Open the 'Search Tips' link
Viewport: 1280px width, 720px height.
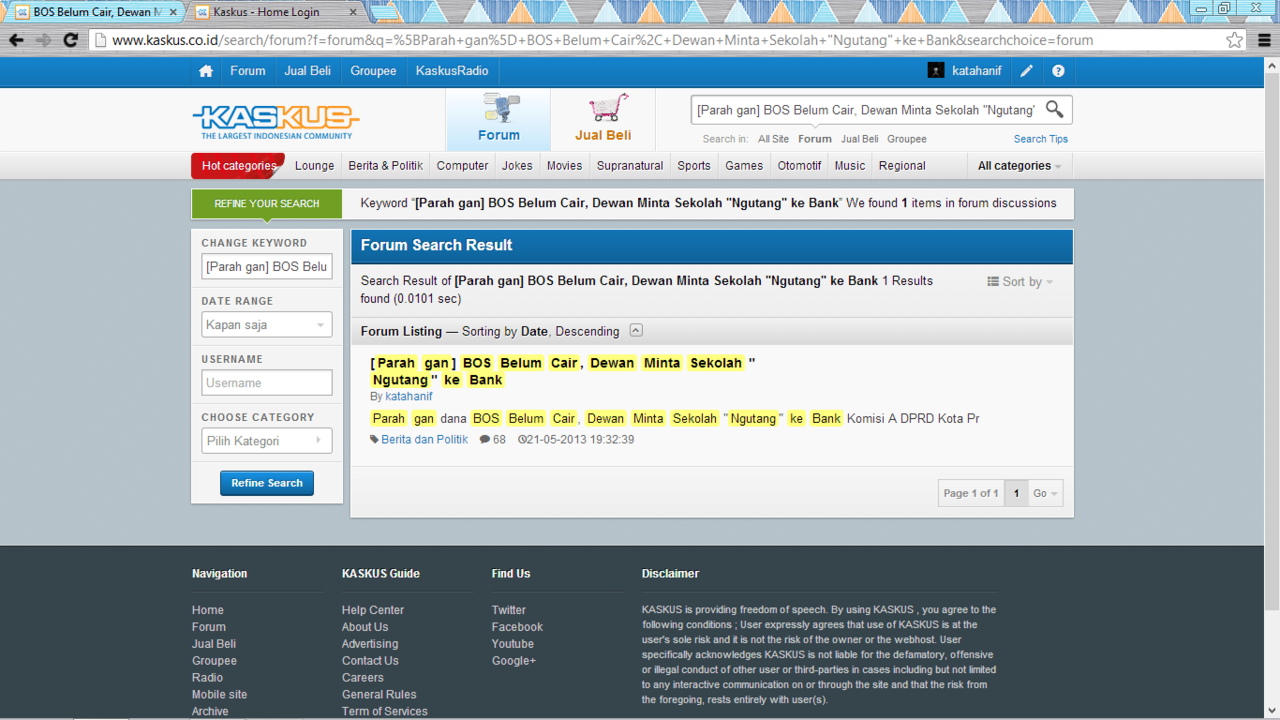pyautogui.click(x=1041, y=139)
